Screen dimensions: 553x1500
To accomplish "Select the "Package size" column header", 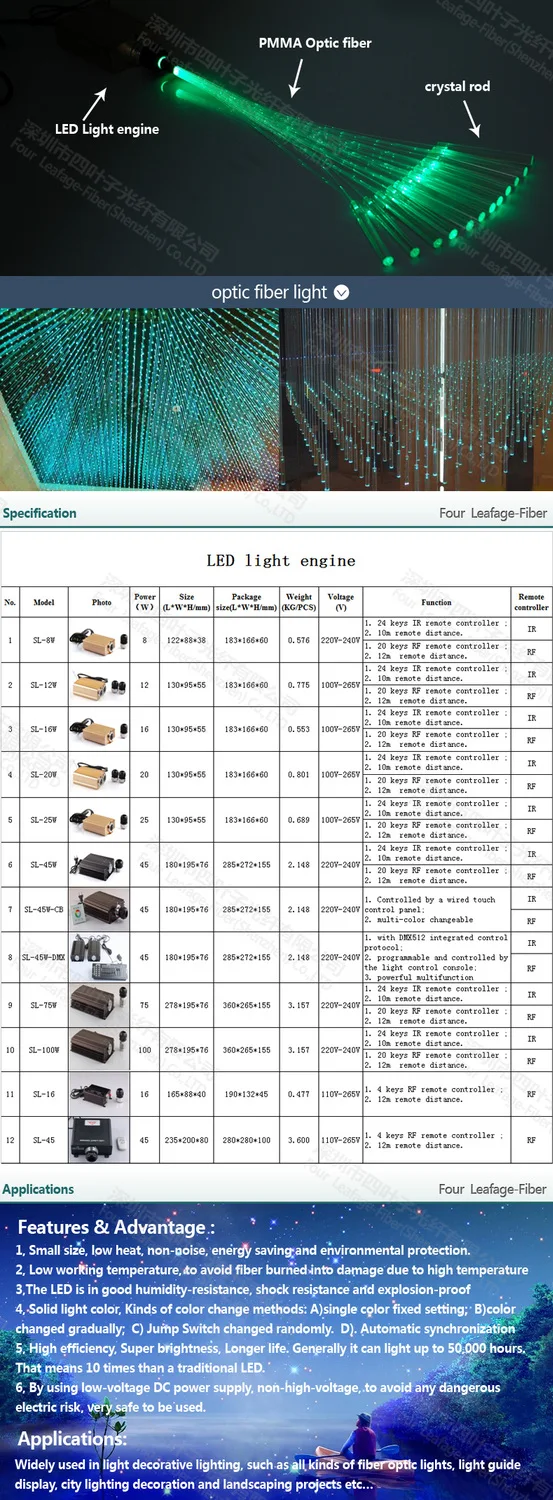I will [246, 602].
